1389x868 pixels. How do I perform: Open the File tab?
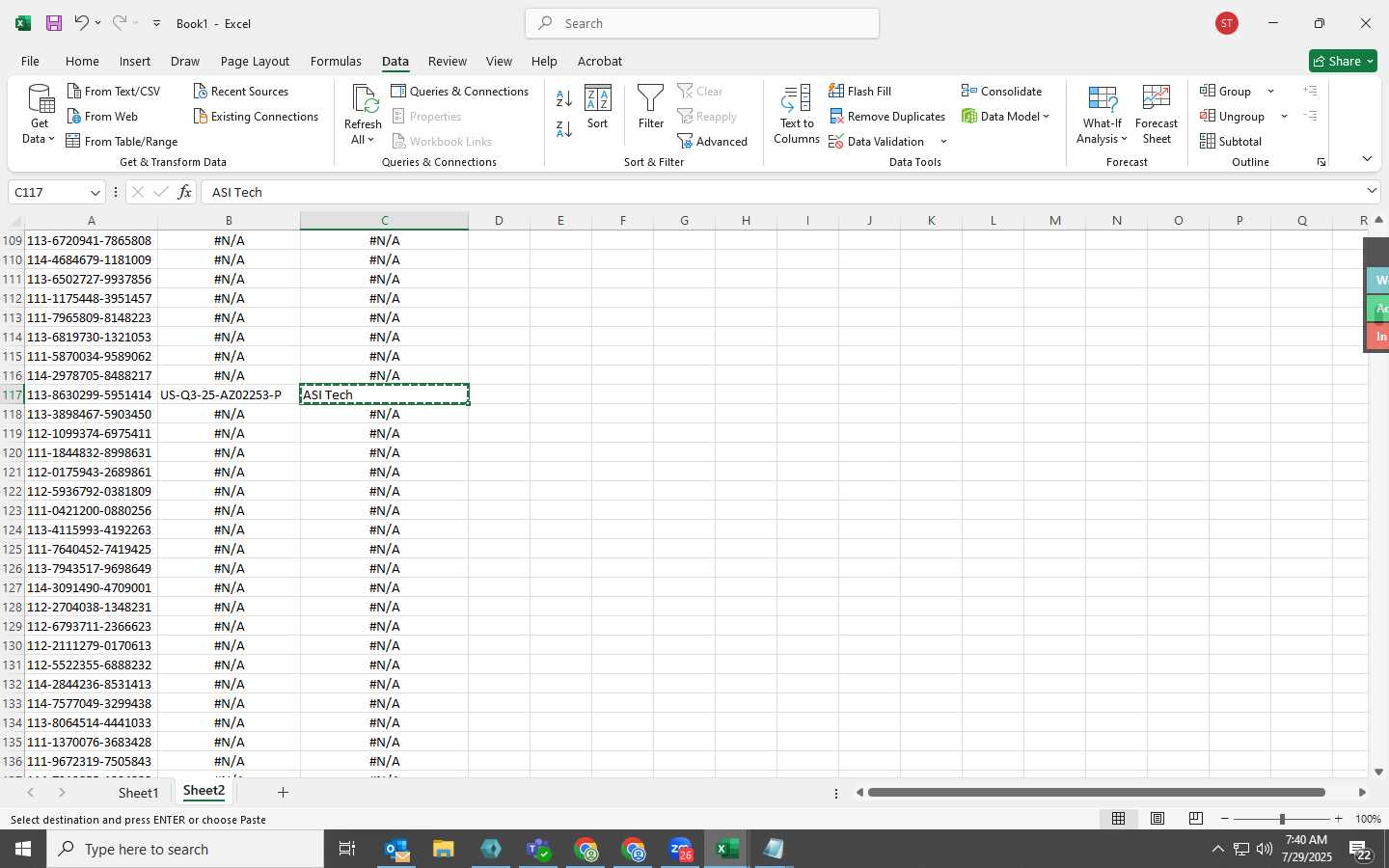click(x=30, y=61)
